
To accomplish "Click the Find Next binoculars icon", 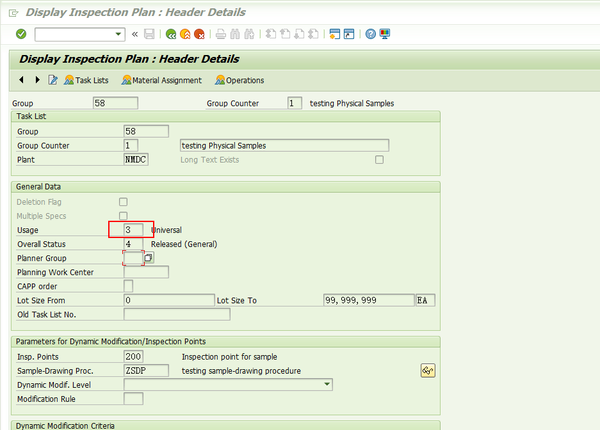I will click(249, 34).
